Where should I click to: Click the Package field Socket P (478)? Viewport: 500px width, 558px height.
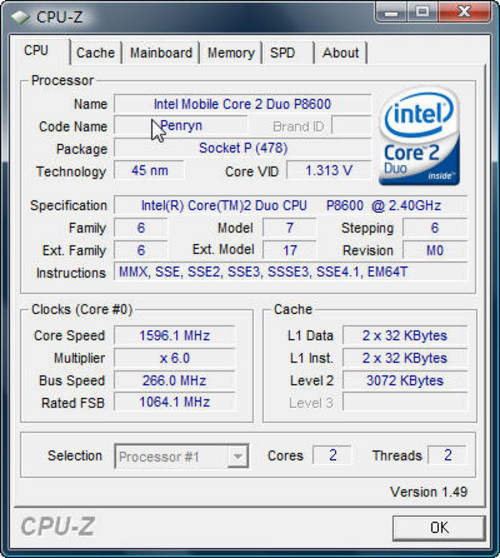[242, 148]
